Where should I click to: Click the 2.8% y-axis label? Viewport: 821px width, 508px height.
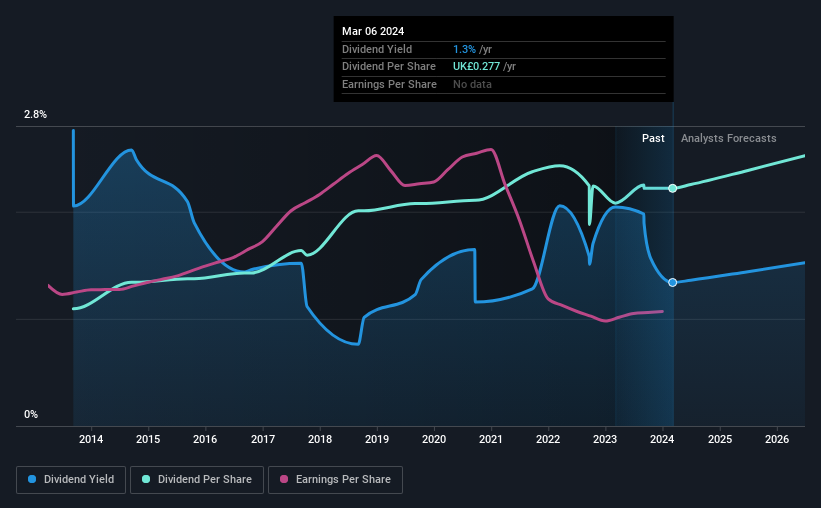(x=35, y=114)
